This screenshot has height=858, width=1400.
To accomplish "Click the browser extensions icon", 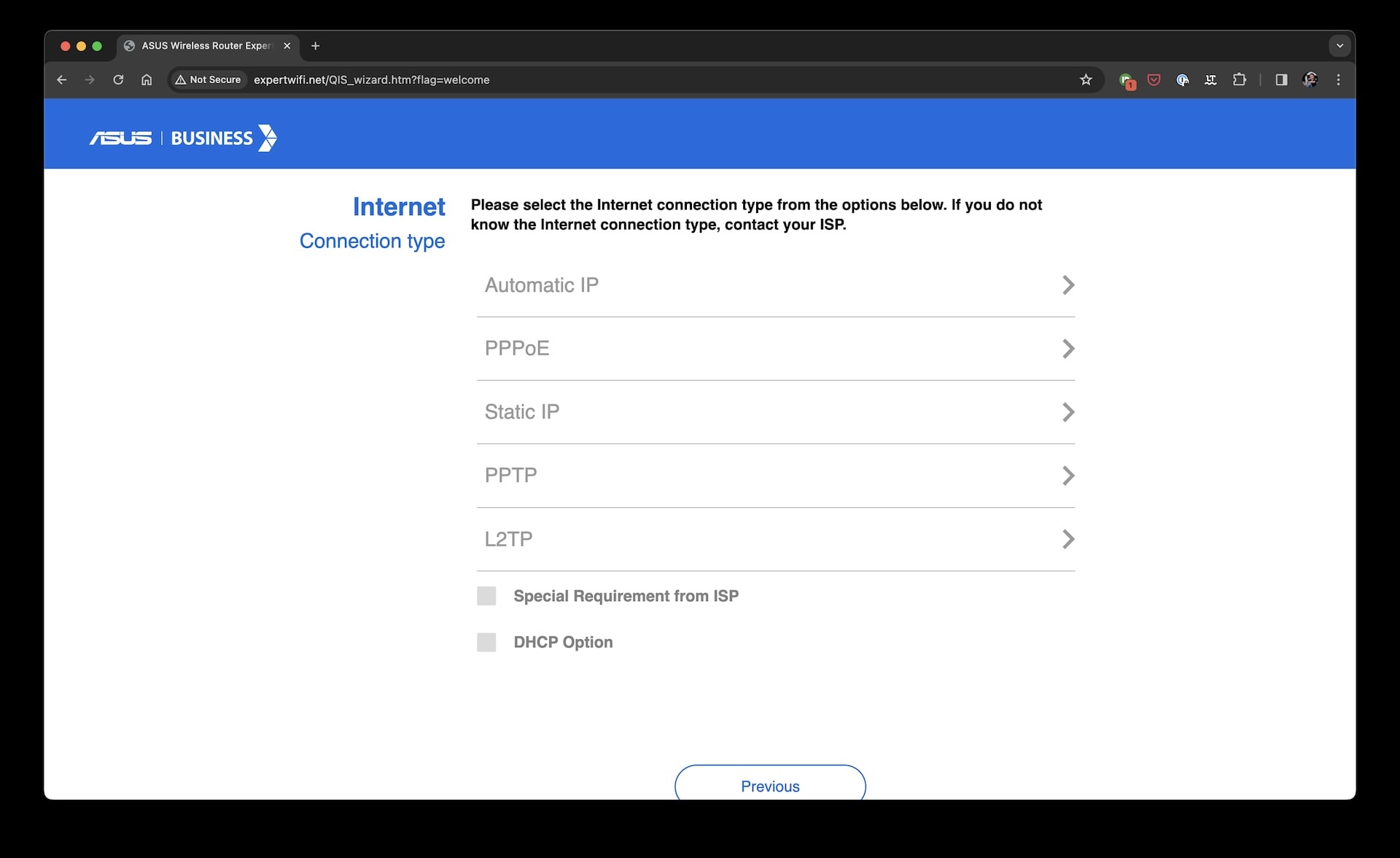I will point(1239,80).
